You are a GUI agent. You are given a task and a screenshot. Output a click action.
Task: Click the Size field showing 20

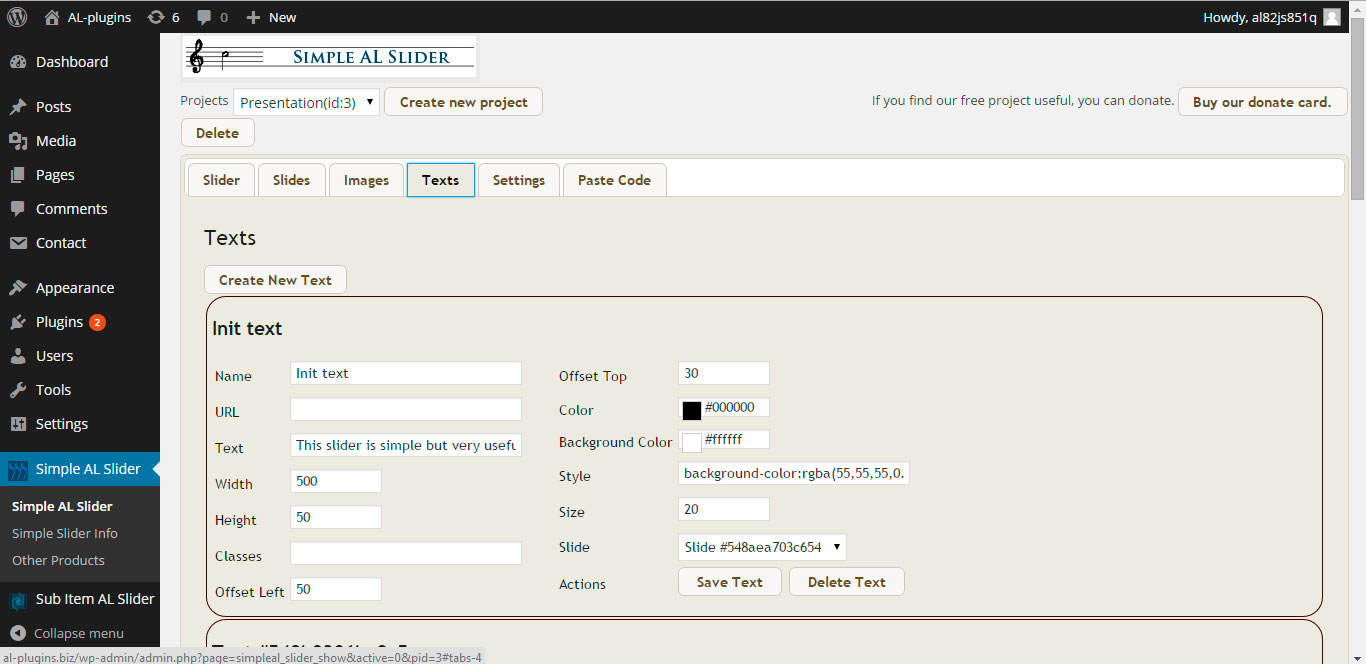coord(724,509)
